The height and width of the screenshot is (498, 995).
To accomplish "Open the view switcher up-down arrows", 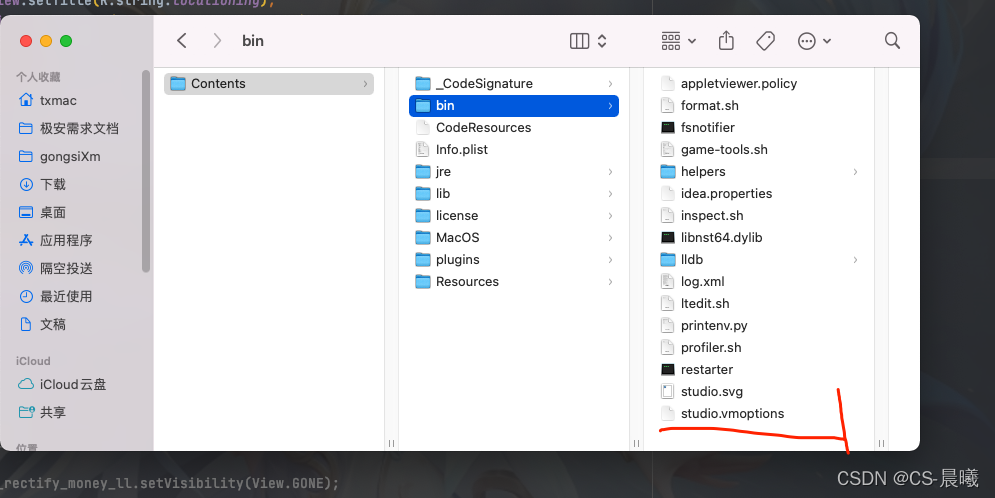I will [602, 41].
